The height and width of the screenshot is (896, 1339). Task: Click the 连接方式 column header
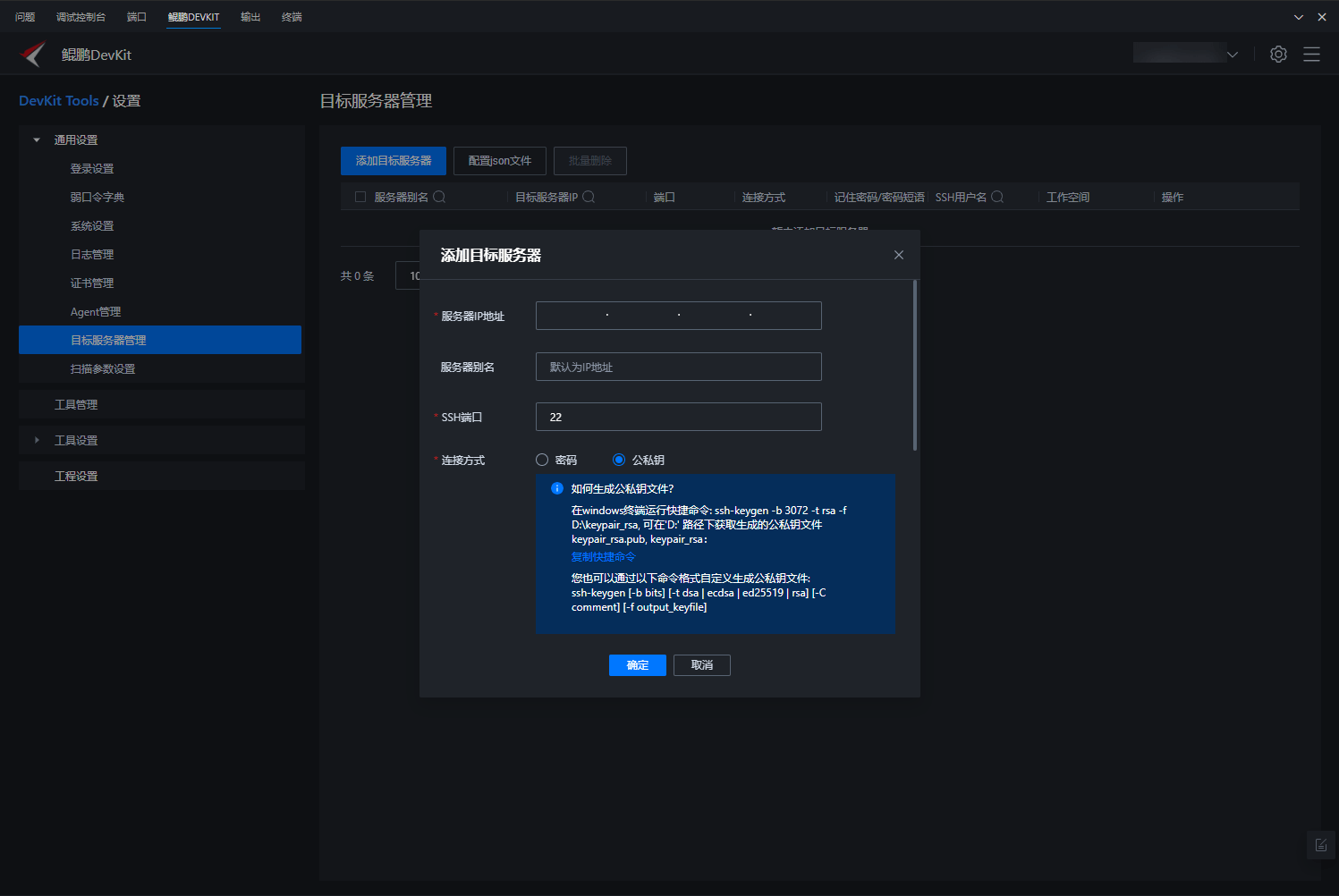(764, 197)
